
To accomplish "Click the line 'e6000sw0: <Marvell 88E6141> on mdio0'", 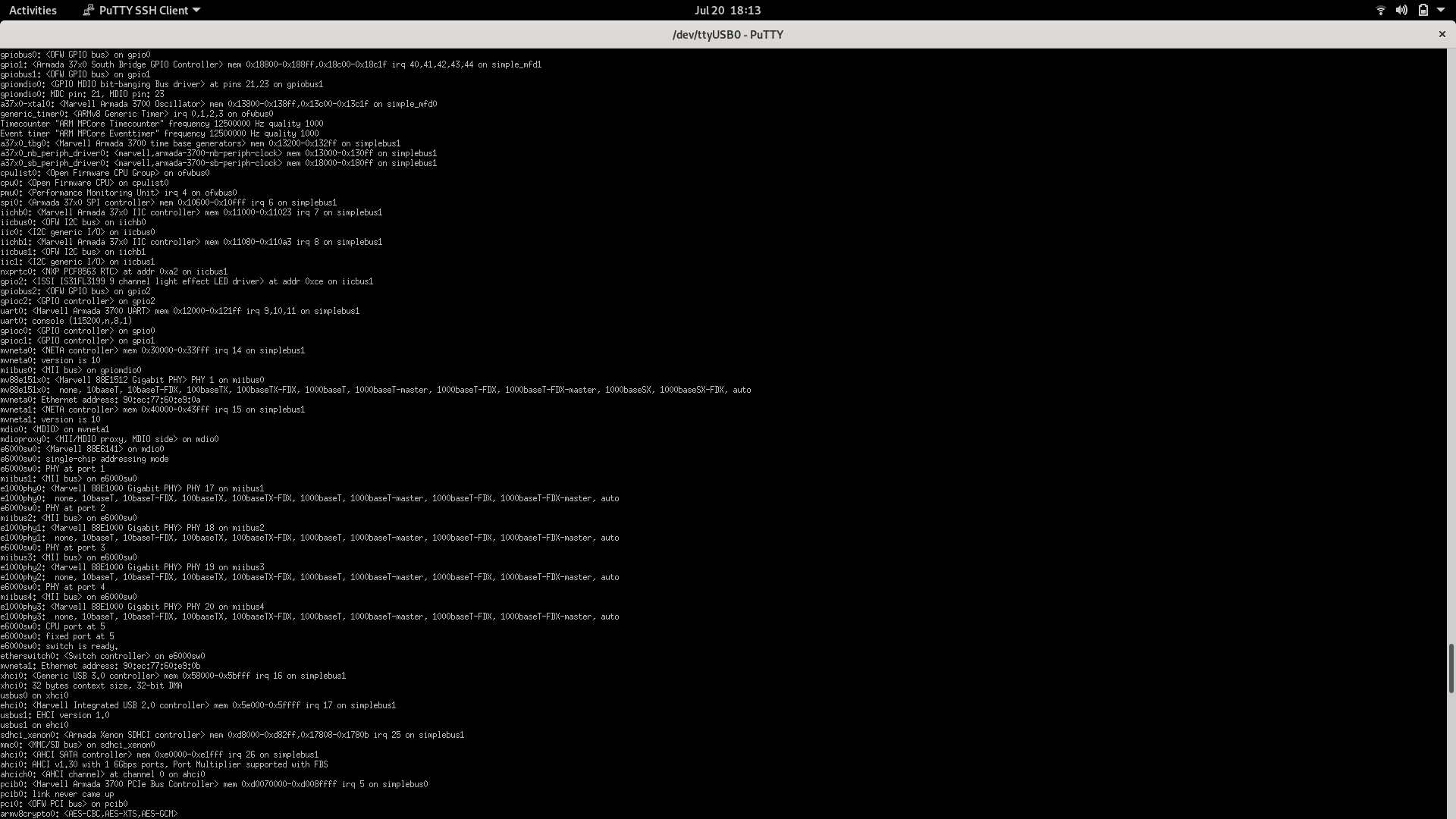I will 82,449.
